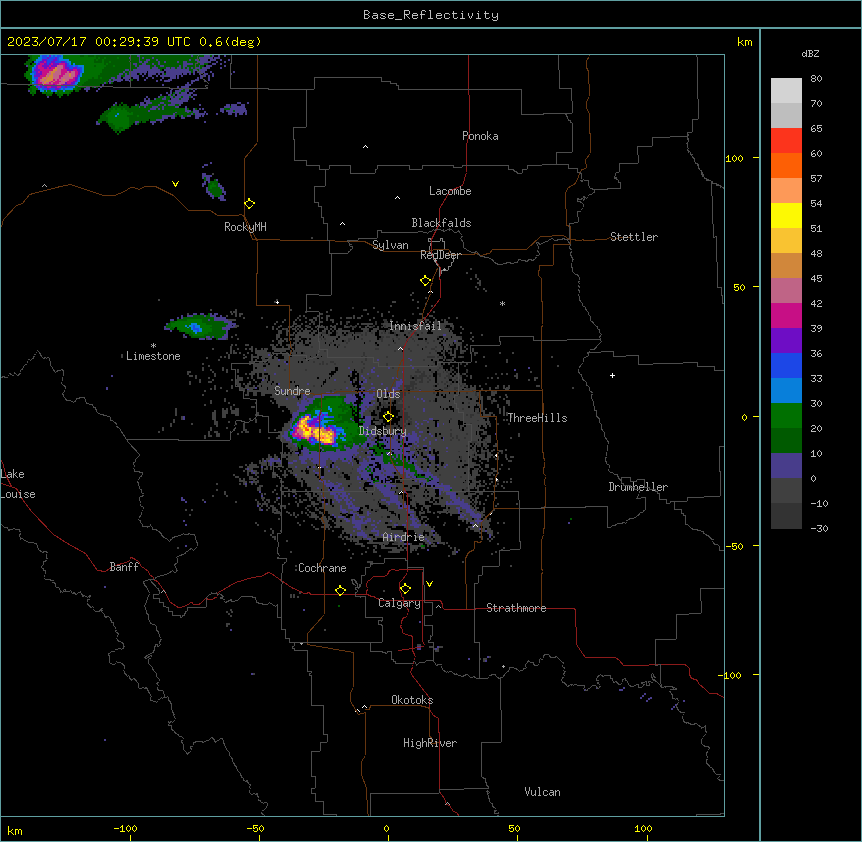Screen dimensions: 862x842
Task: Click the RockyMH label
Action: (245, 227)
